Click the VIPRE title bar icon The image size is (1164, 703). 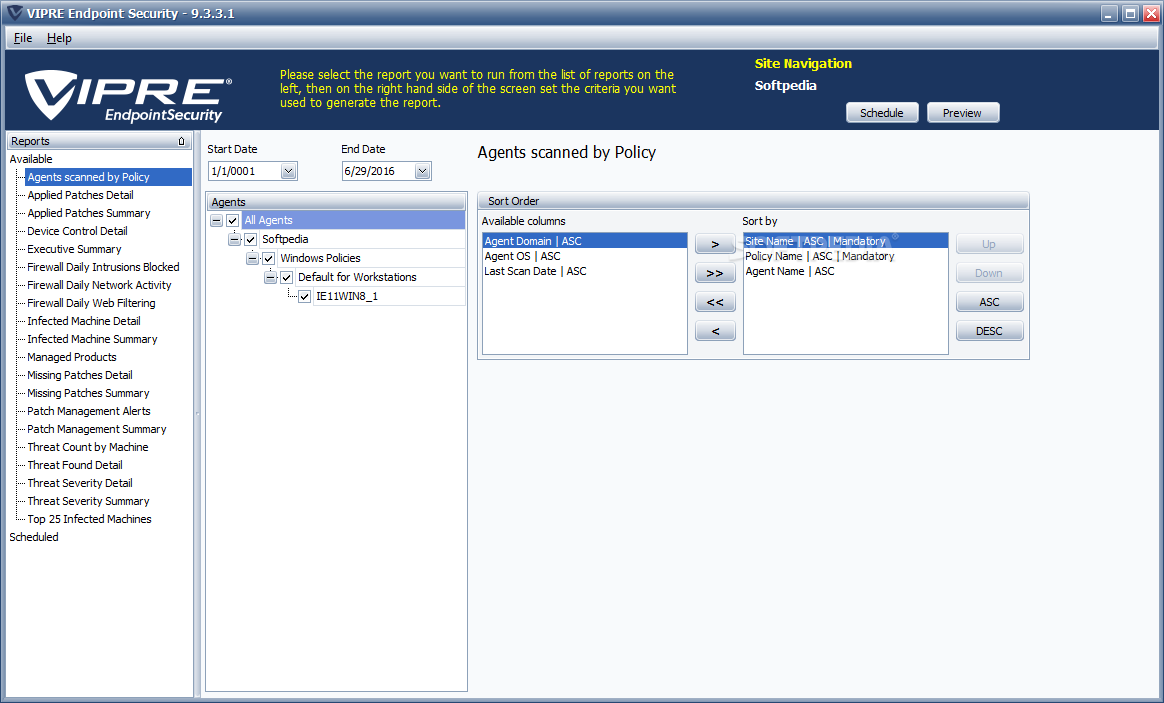click(x=14, y=13)
